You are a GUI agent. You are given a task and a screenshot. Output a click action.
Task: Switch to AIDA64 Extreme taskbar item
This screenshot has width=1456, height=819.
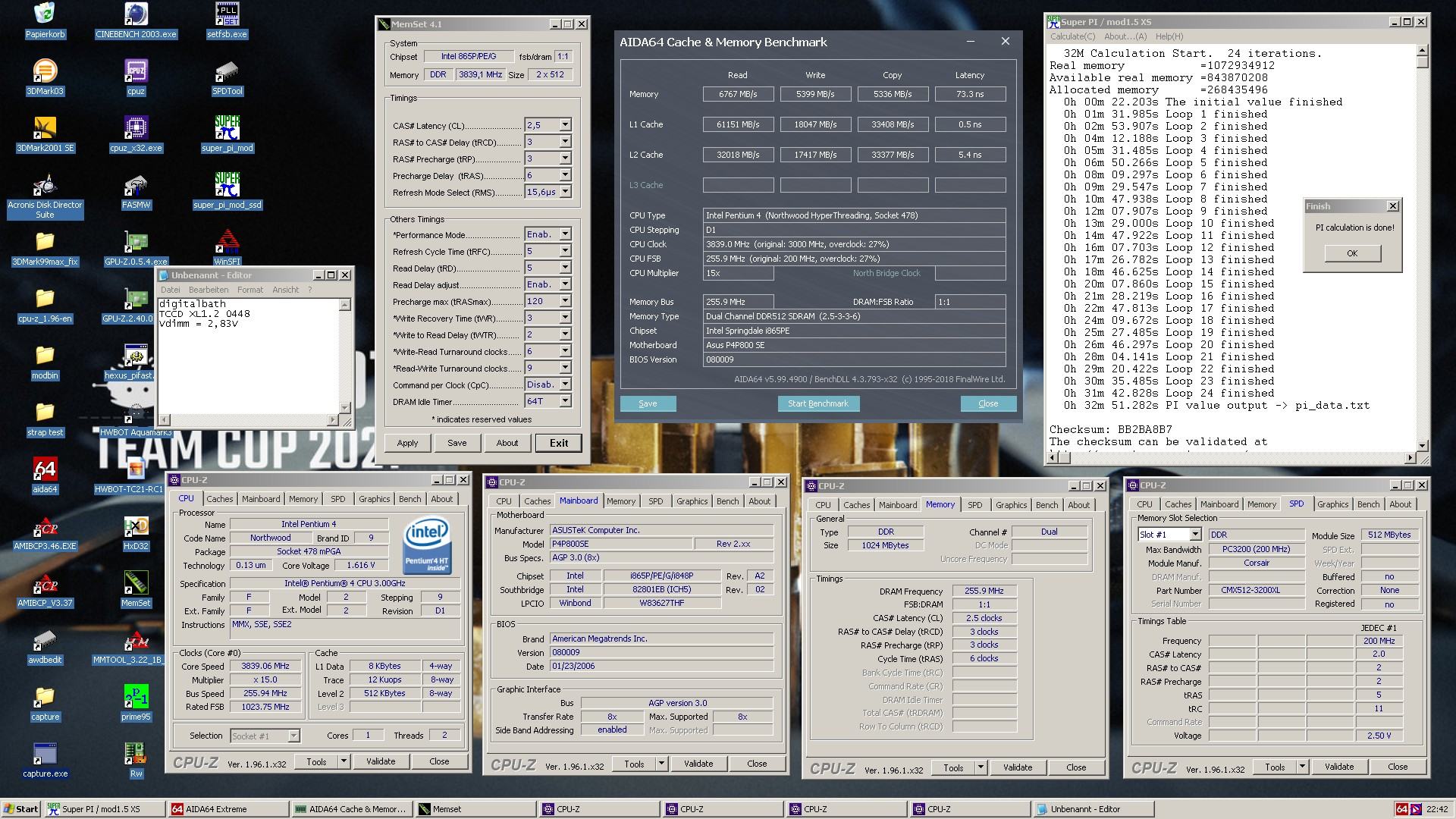[x=227, y=809]
